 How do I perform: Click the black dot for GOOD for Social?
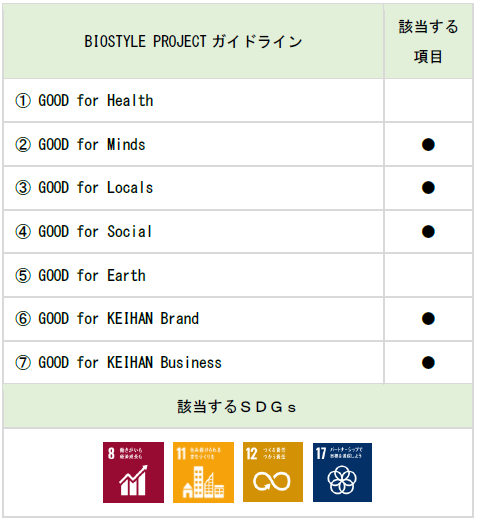tap(428, 232)
